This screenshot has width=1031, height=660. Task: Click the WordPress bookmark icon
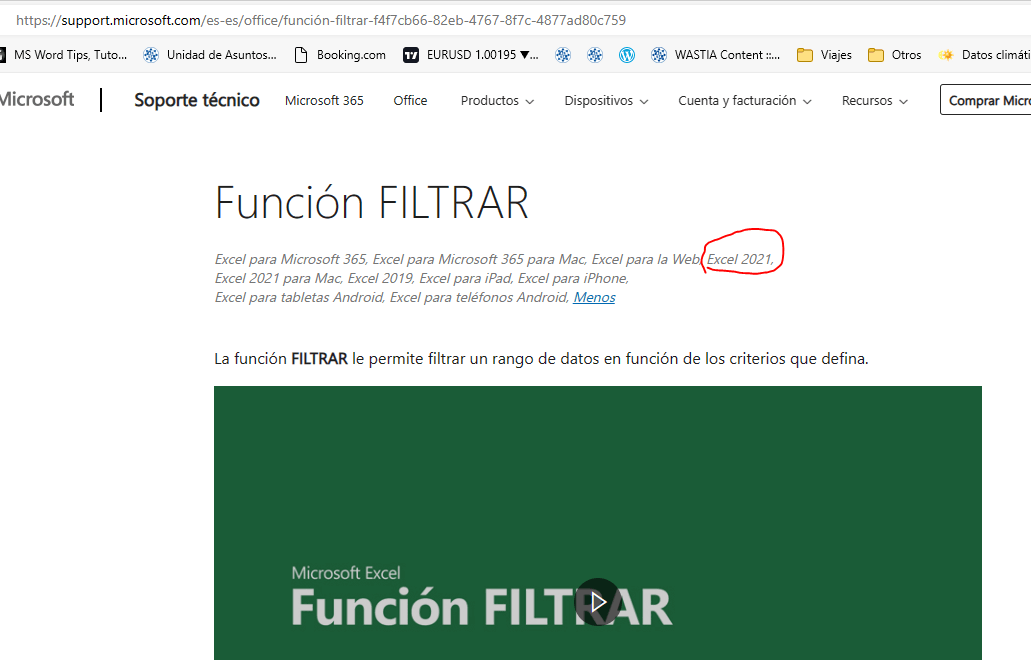tap(627, 55)
